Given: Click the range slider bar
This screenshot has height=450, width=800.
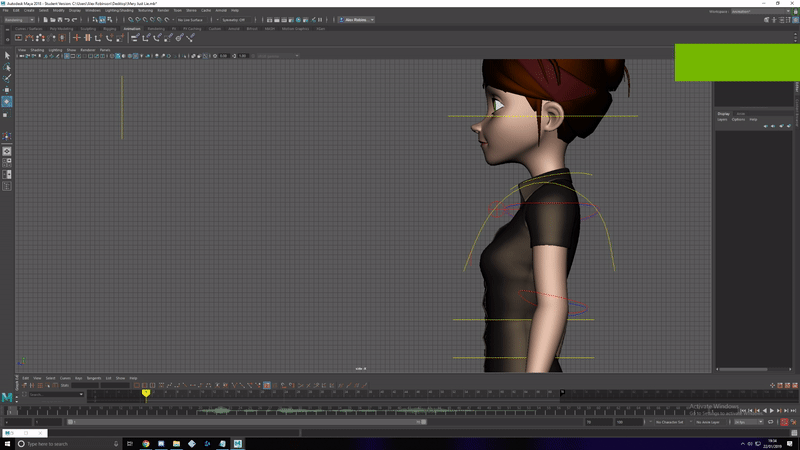Looking at the screenshot, I should click(247, 422).
